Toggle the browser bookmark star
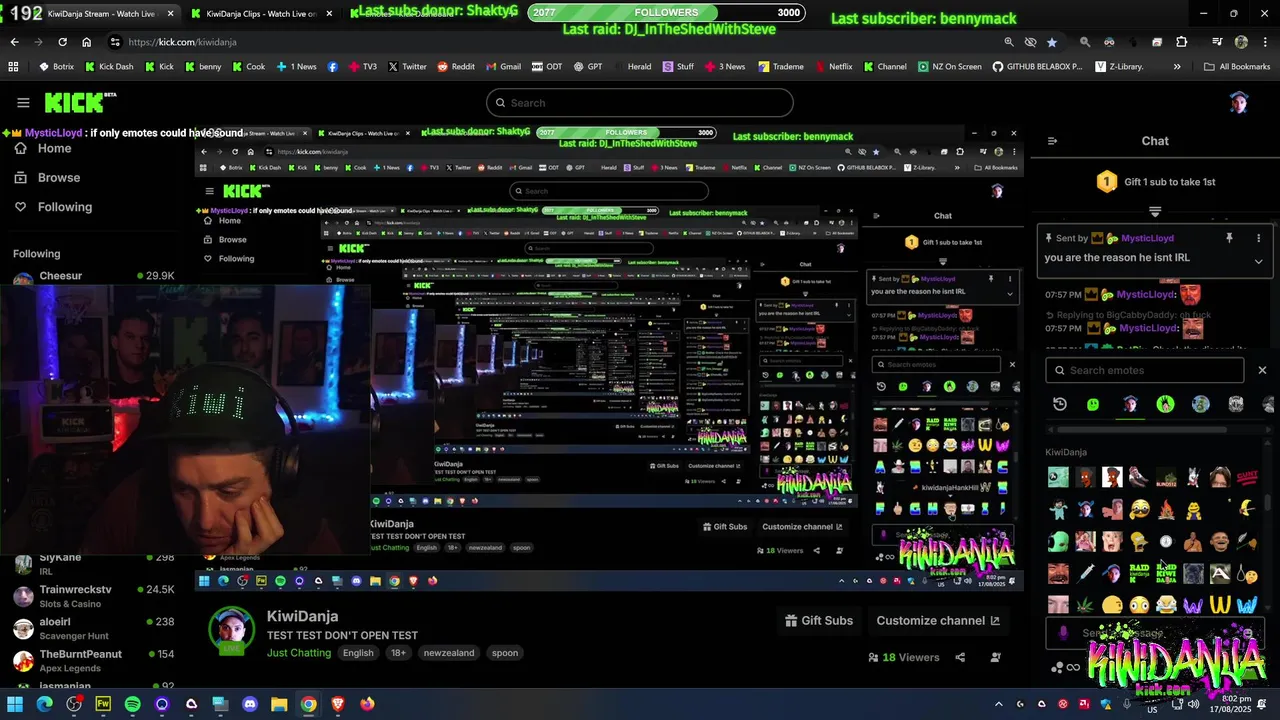 [x=1052, y=42]
